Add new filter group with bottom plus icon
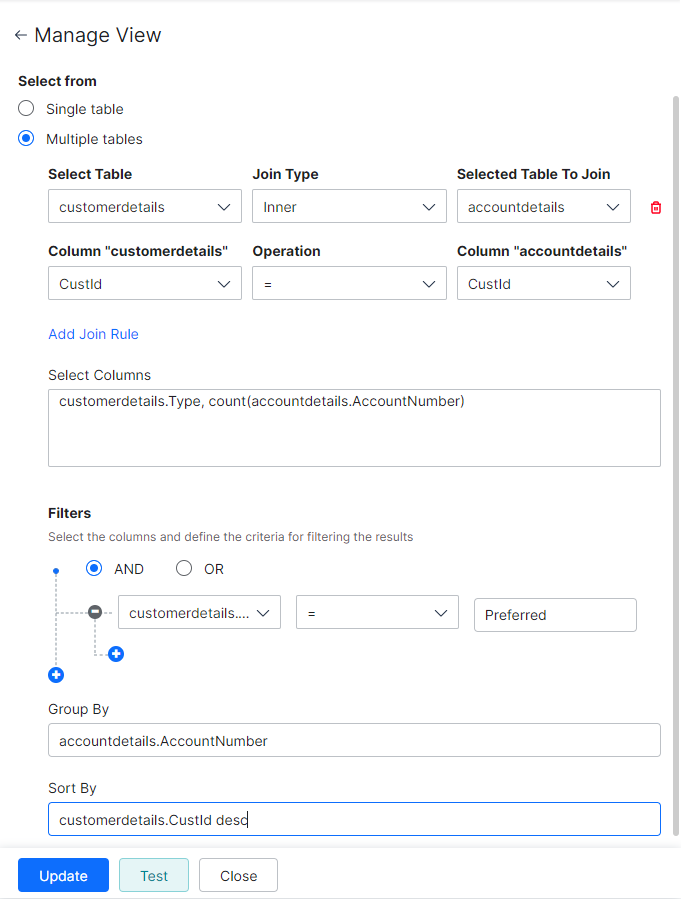The width and height of the screenshot is (684, 899). click(56, 675)
